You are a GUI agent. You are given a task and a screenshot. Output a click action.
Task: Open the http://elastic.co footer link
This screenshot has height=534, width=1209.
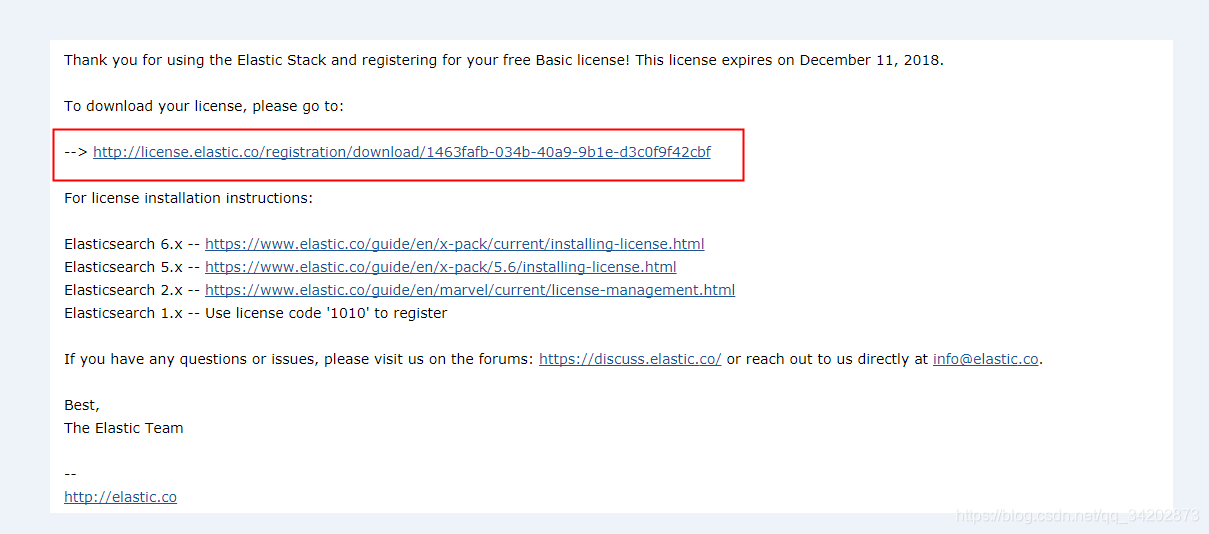[120, 497]
